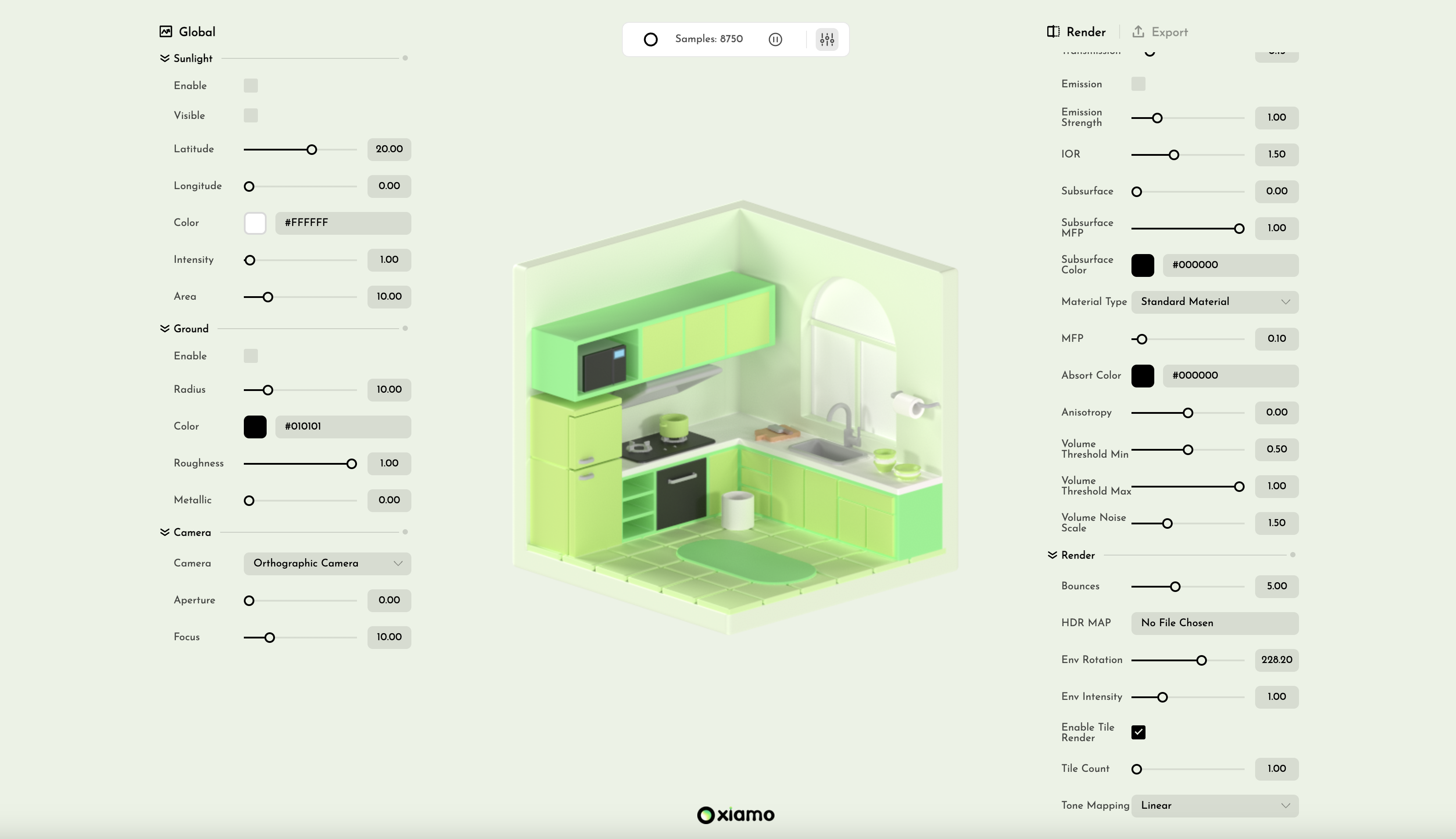Collapse the Camera section

click(x=164, y=532)
